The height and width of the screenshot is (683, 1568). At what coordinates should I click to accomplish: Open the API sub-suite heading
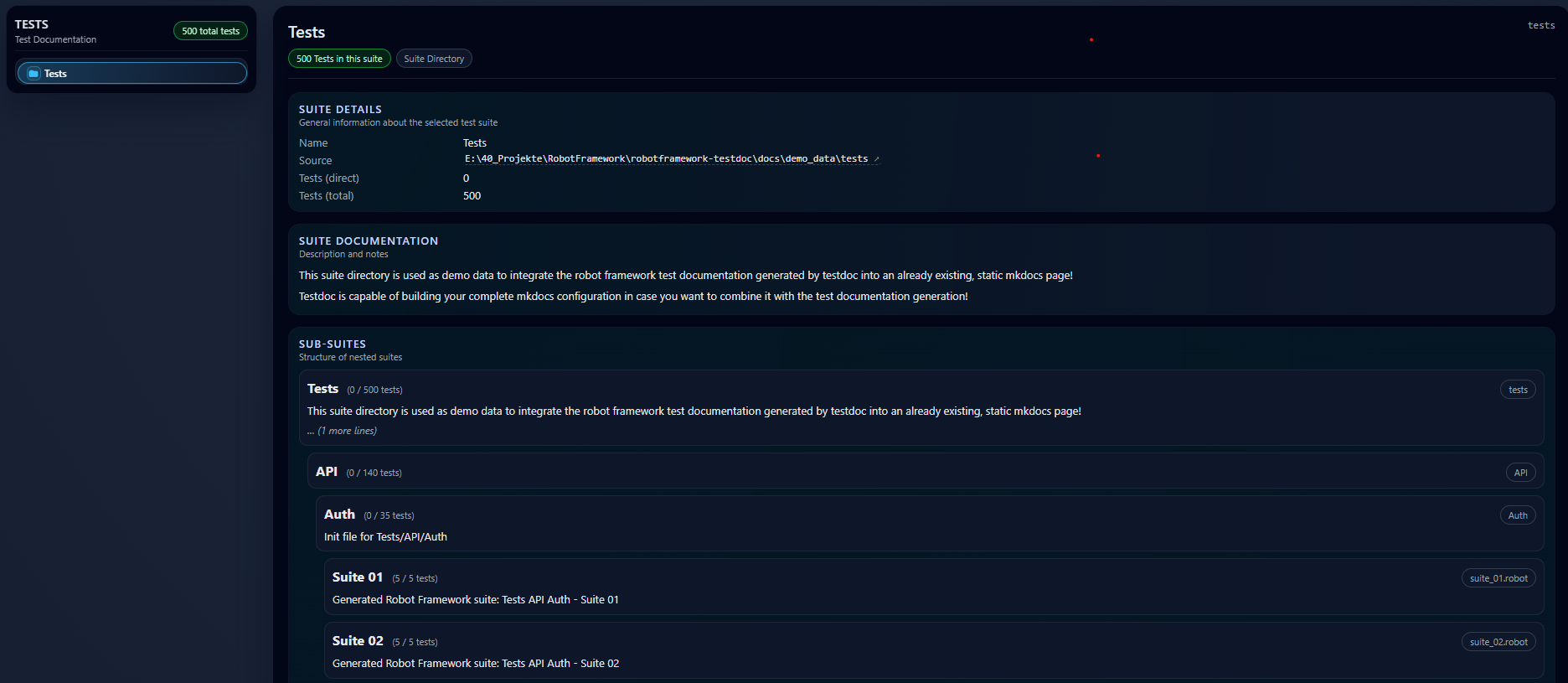pos(327,472)
